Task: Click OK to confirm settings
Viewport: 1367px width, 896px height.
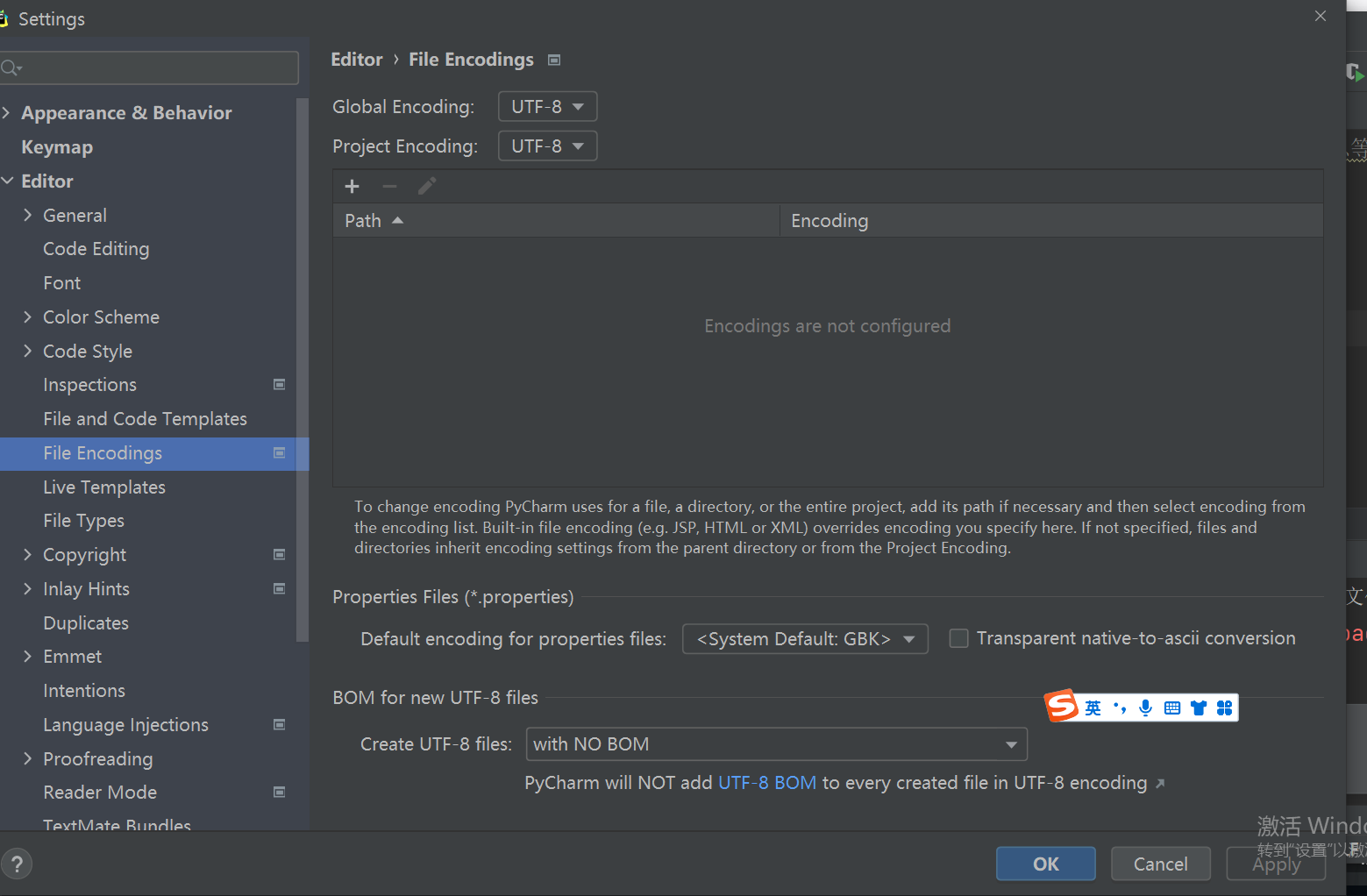Action: (x=1045, y=864)
